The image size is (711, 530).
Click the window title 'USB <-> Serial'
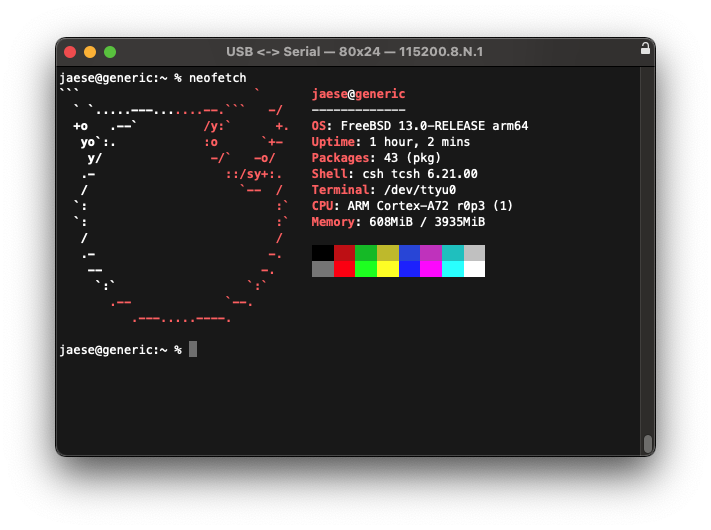tap(273, 52)
